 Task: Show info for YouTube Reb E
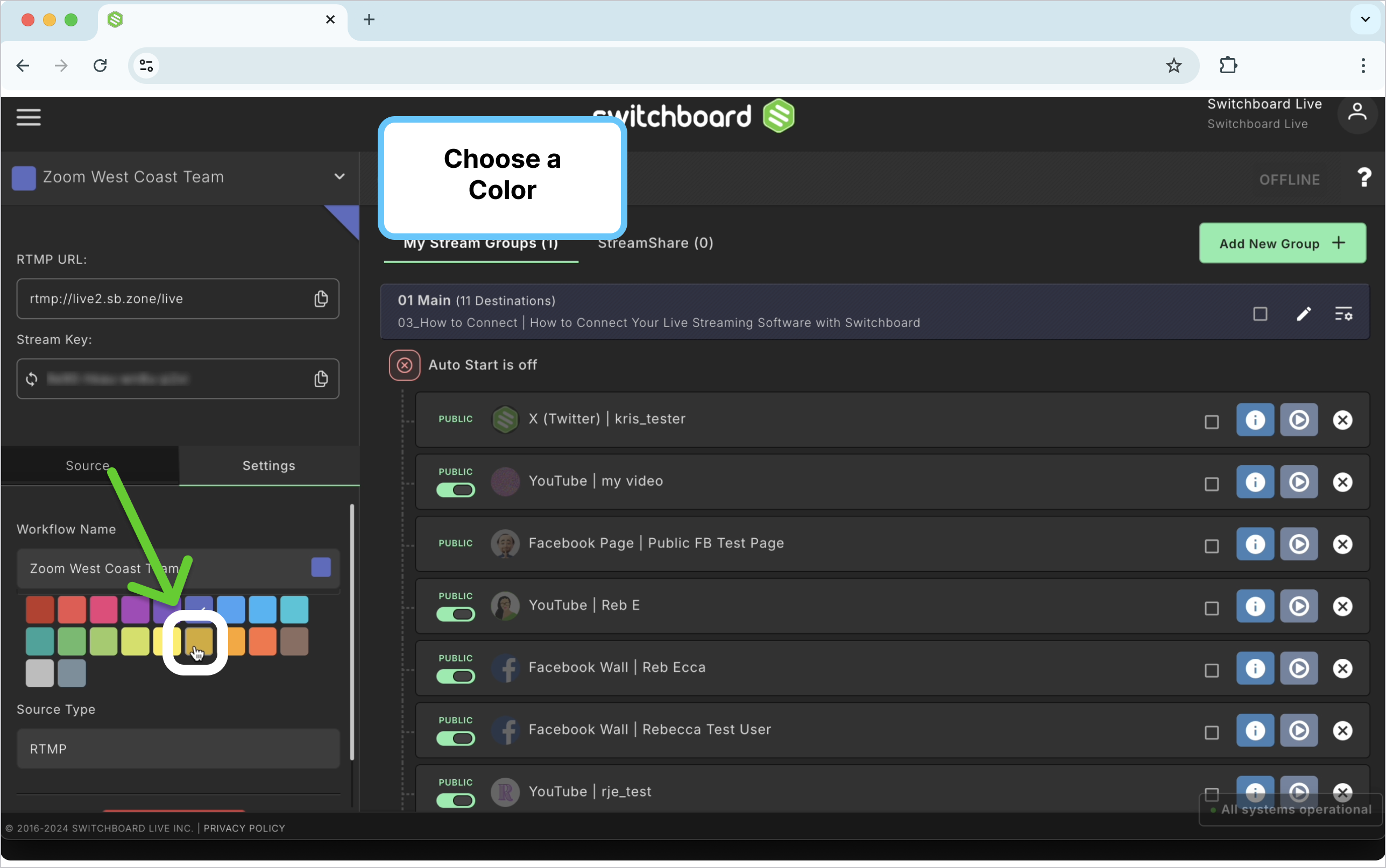(1255, 606)
